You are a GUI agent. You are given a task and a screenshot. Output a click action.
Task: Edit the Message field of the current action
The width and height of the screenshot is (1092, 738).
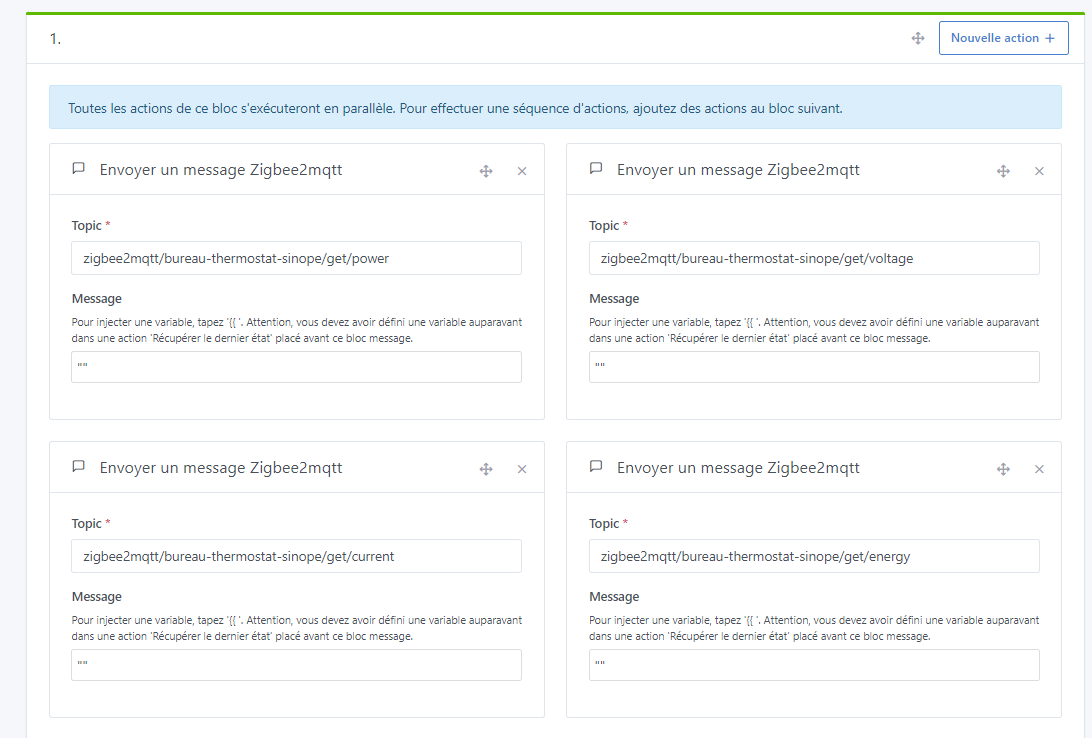pyautogui.click(x=296, y=665)
